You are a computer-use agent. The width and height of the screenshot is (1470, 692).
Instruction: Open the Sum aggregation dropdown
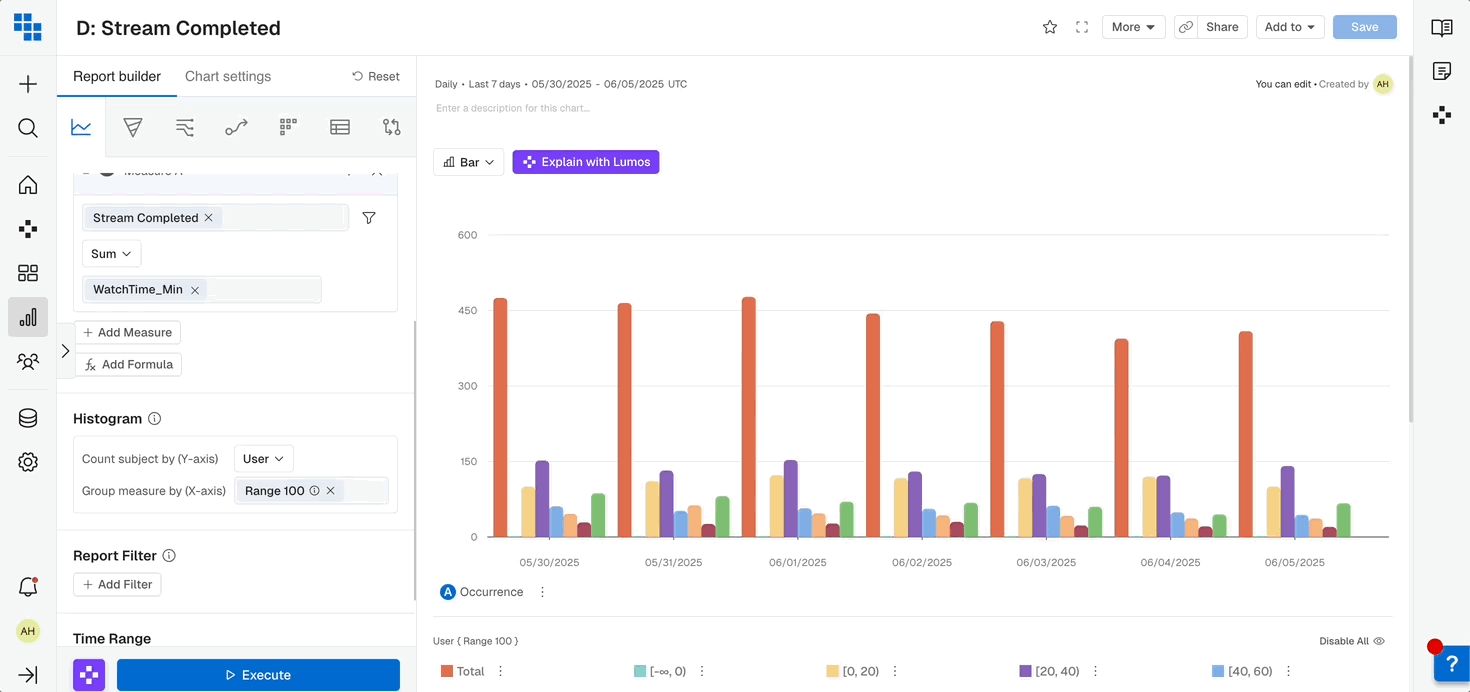(111, 254)
